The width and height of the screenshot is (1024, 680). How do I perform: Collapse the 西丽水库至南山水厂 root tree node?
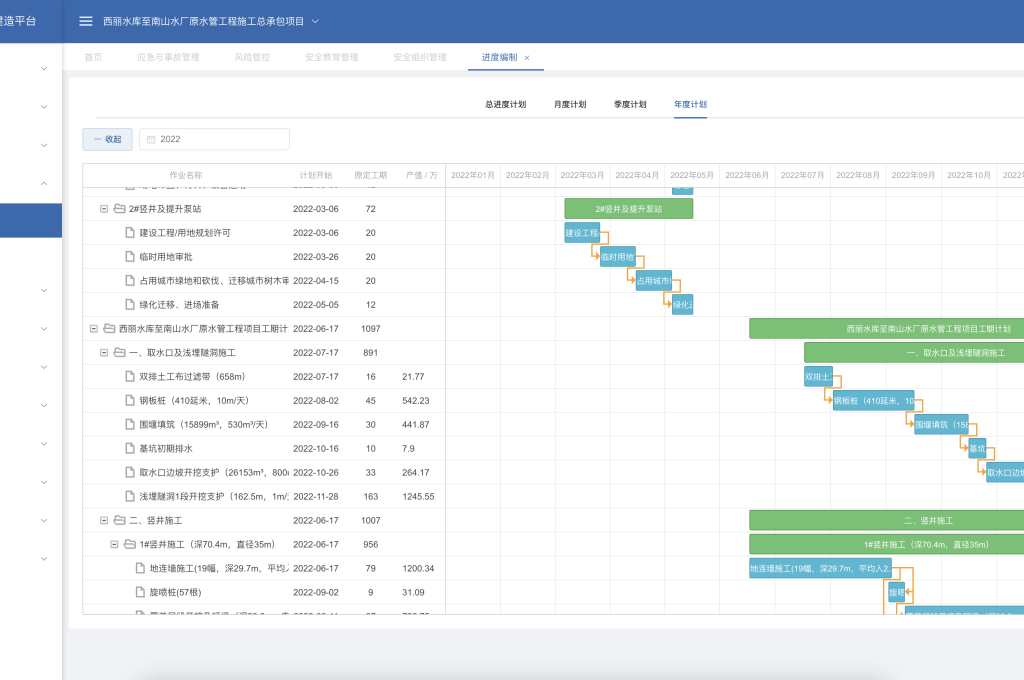coord(94,329)
